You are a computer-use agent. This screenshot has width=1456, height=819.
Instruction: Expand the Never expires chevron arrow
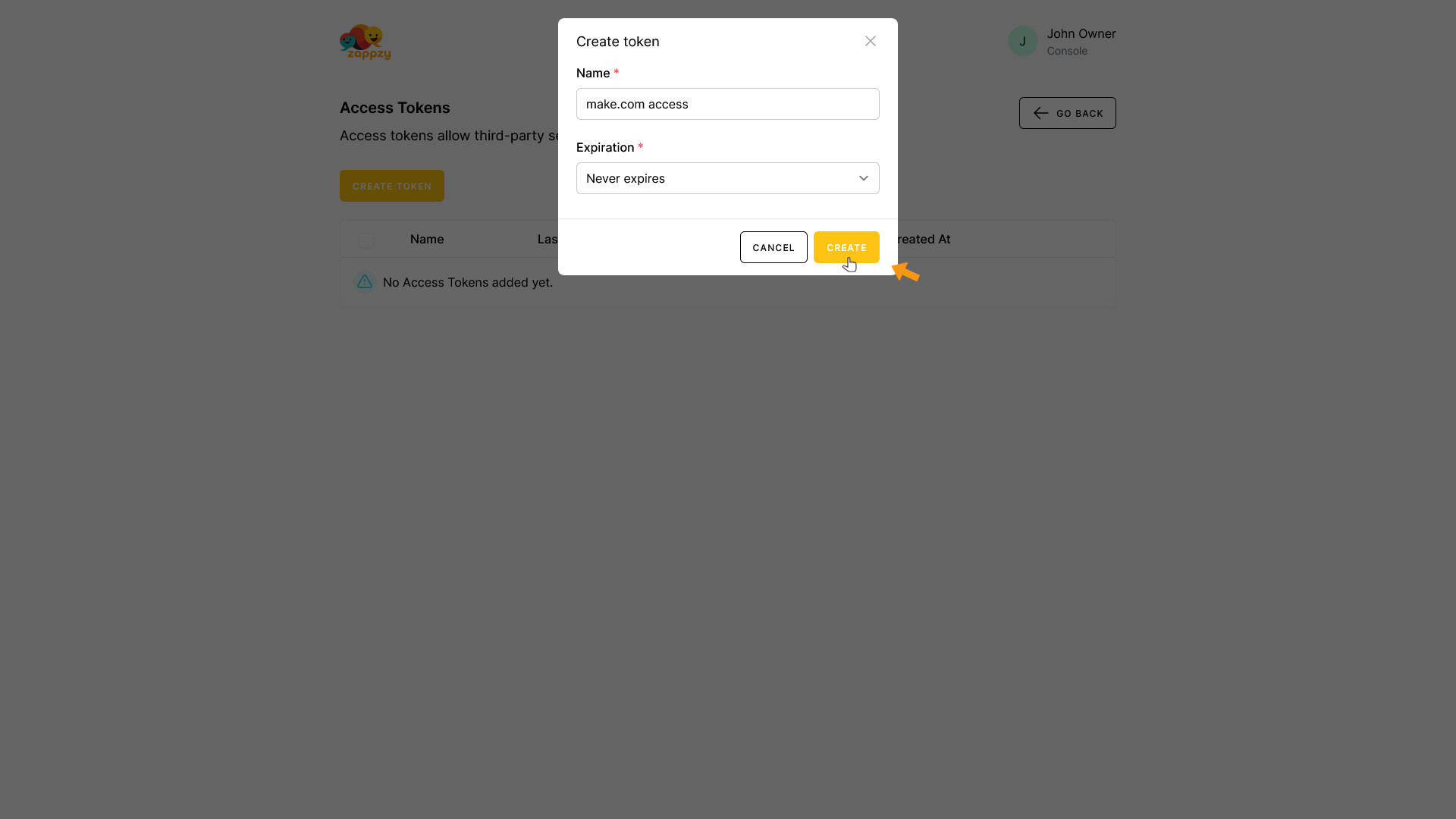[863, 178]
